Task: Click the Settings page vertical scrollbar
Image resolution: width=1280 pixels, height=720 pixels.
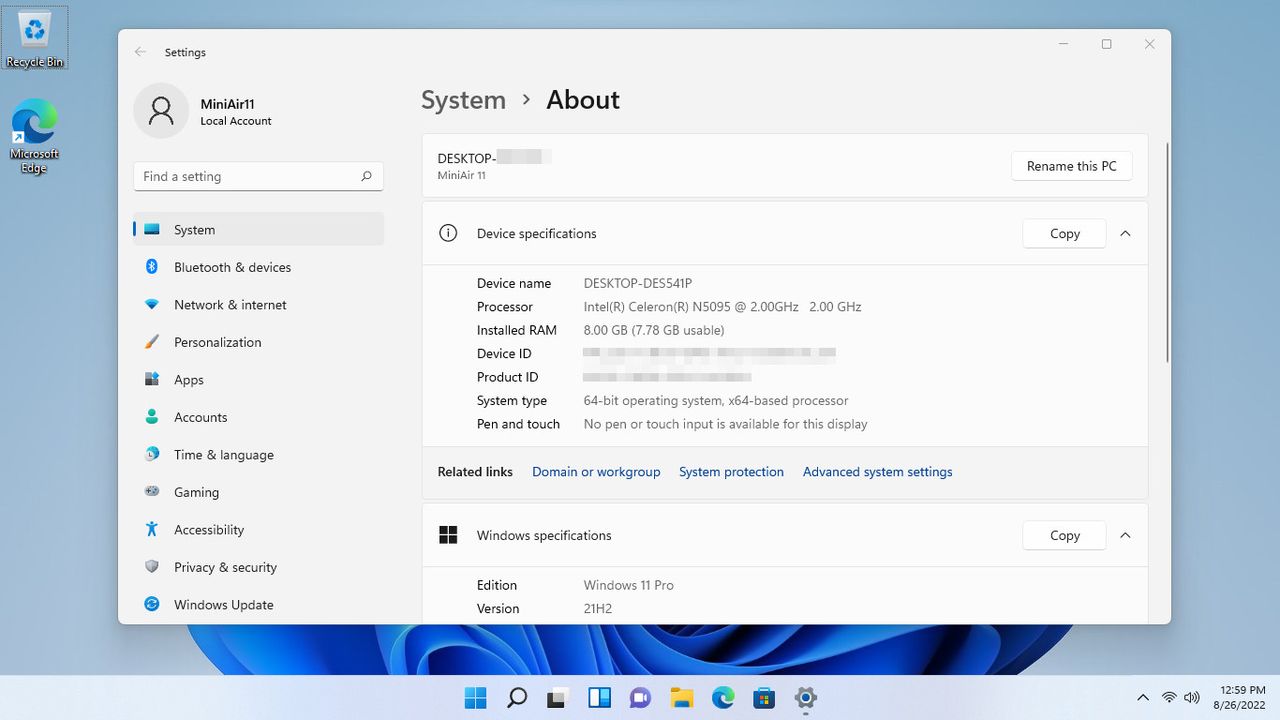Action: pos(1166,253)
